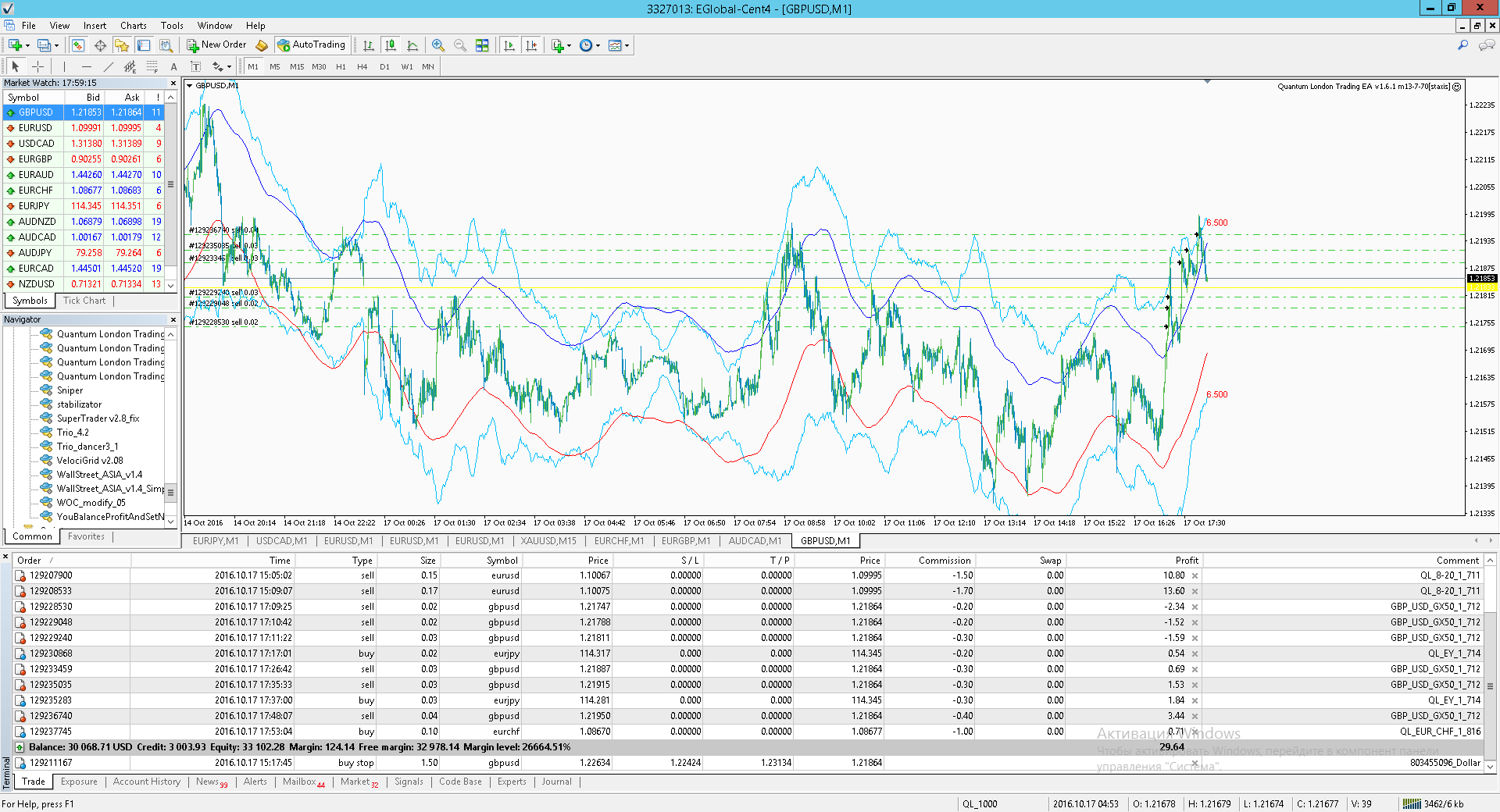Select the H4 timeframe button
1500x812 pixels.
click(362, 66)
